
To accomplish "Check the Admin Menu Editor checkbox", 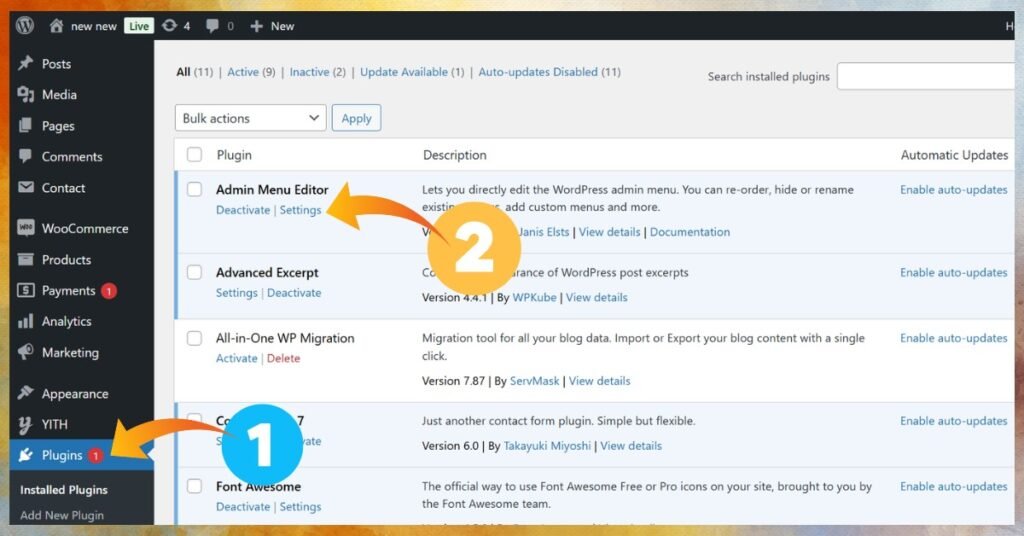I will (194, 189).
